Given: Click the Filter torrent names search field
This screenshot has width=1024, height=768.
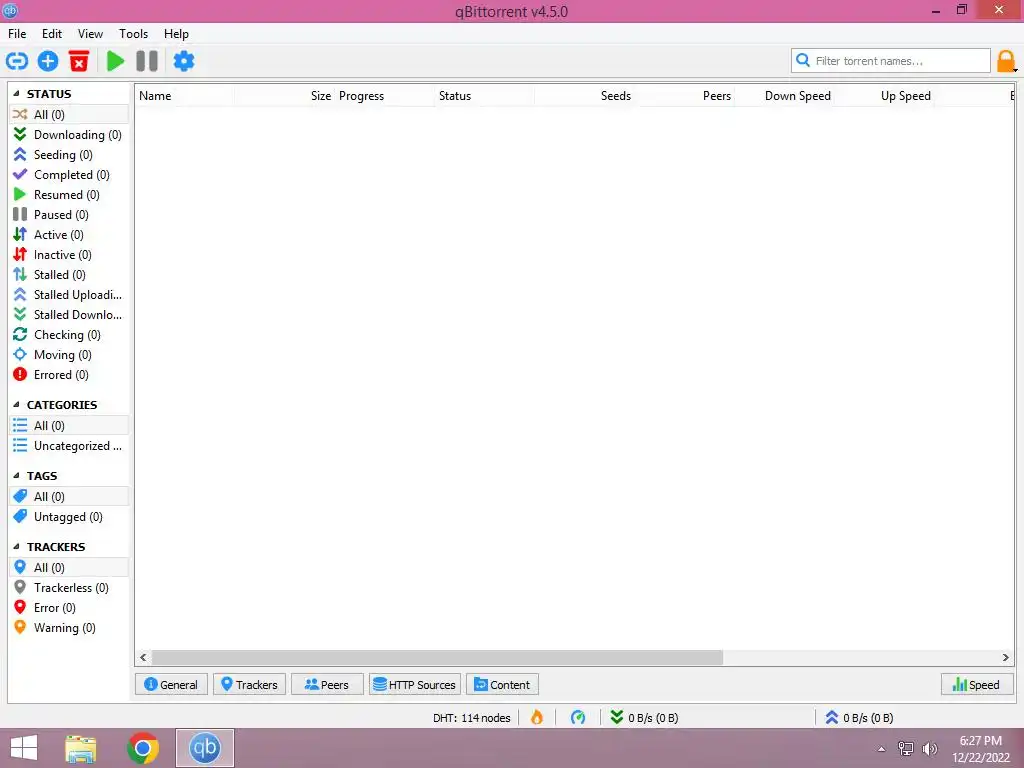Looking at the screenshot, I should pyautogui.click(x=891, y=61).
